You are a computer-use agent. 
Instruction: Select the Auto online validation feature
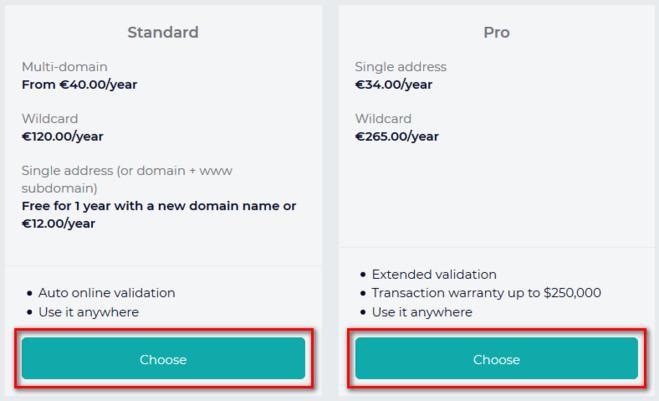pyautogui.click(x=106, y=293)
